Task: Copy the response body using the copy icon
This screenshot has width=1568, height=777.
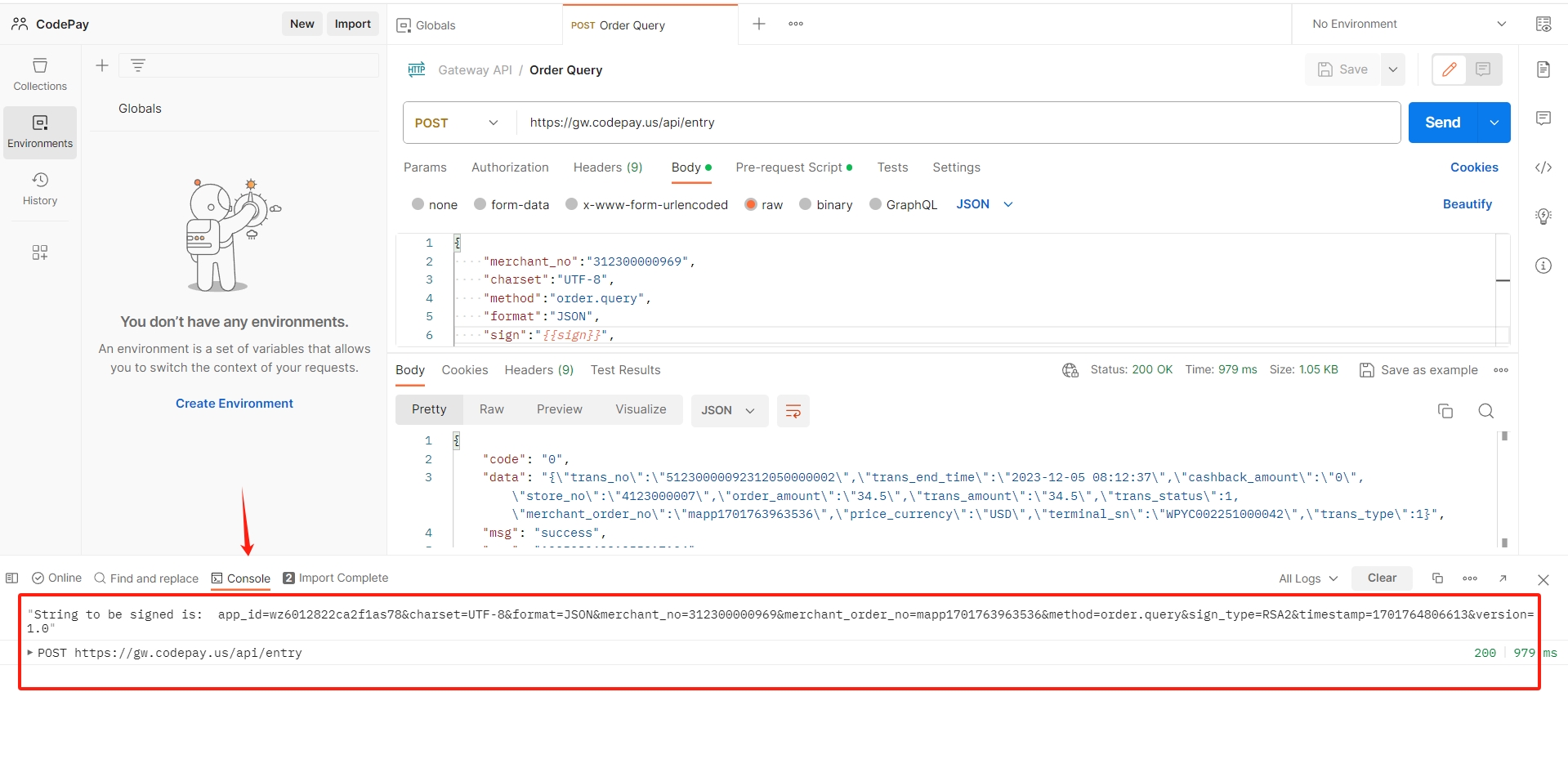Action: pos(1445,411)
